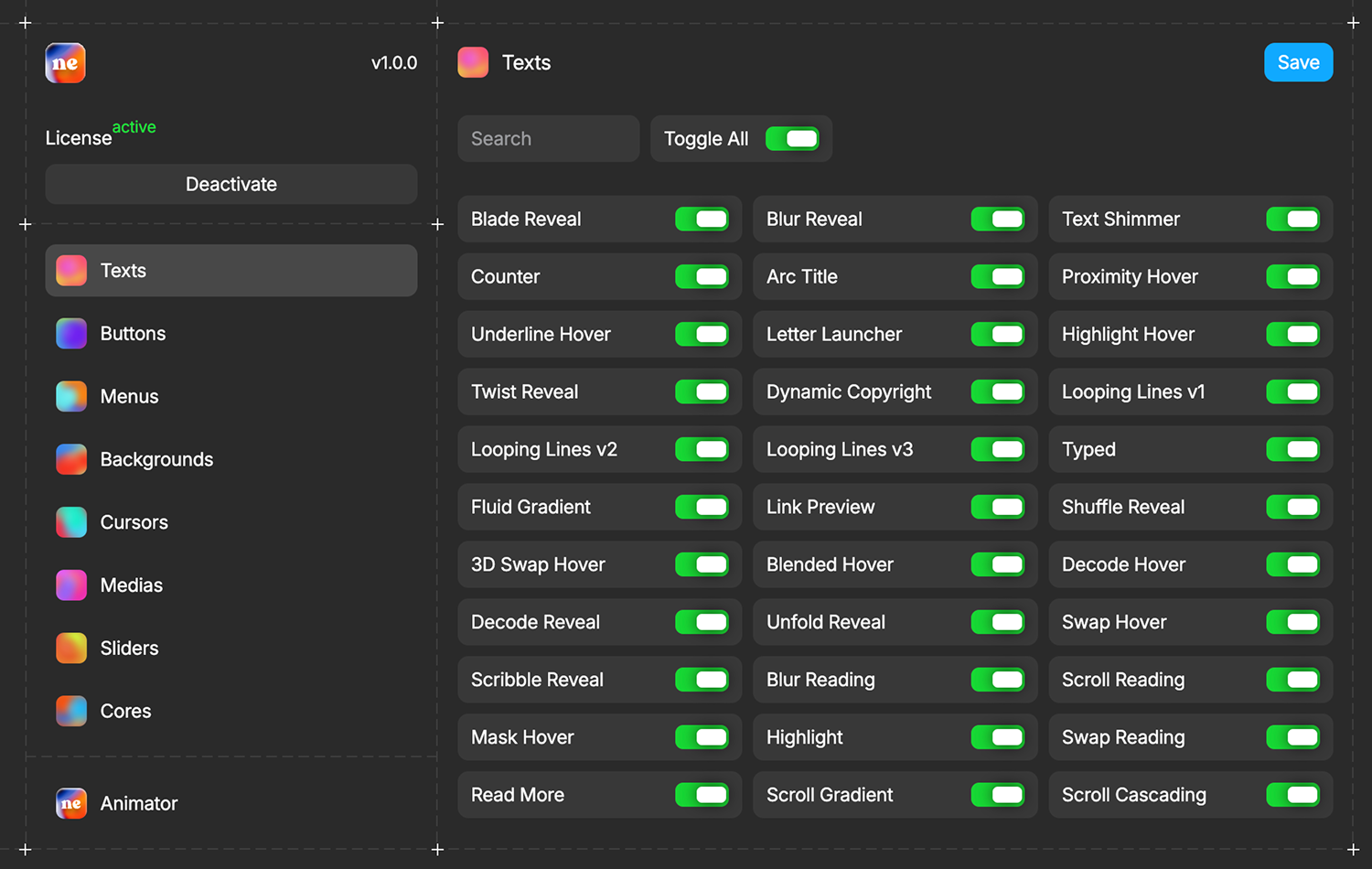Turn off the Typed toggle

coord(1292,450)
